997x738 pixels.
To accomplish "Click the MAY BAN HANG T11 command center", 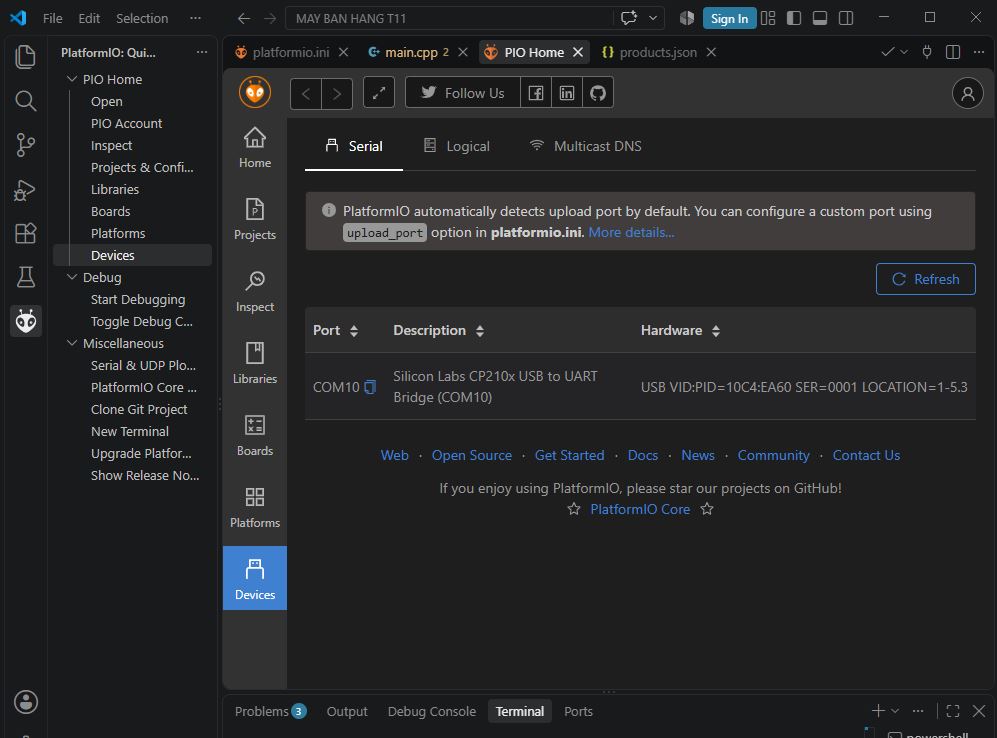I will click(x=451, y=18).
